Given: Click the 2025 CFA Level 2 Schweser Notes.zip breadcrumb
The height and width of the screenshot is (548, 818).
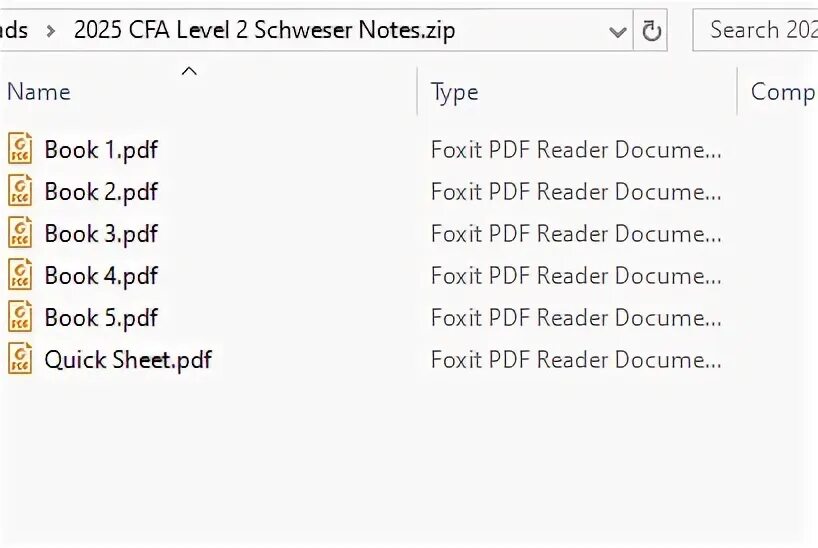Looking at the screenshot, I should coord(264,31).
